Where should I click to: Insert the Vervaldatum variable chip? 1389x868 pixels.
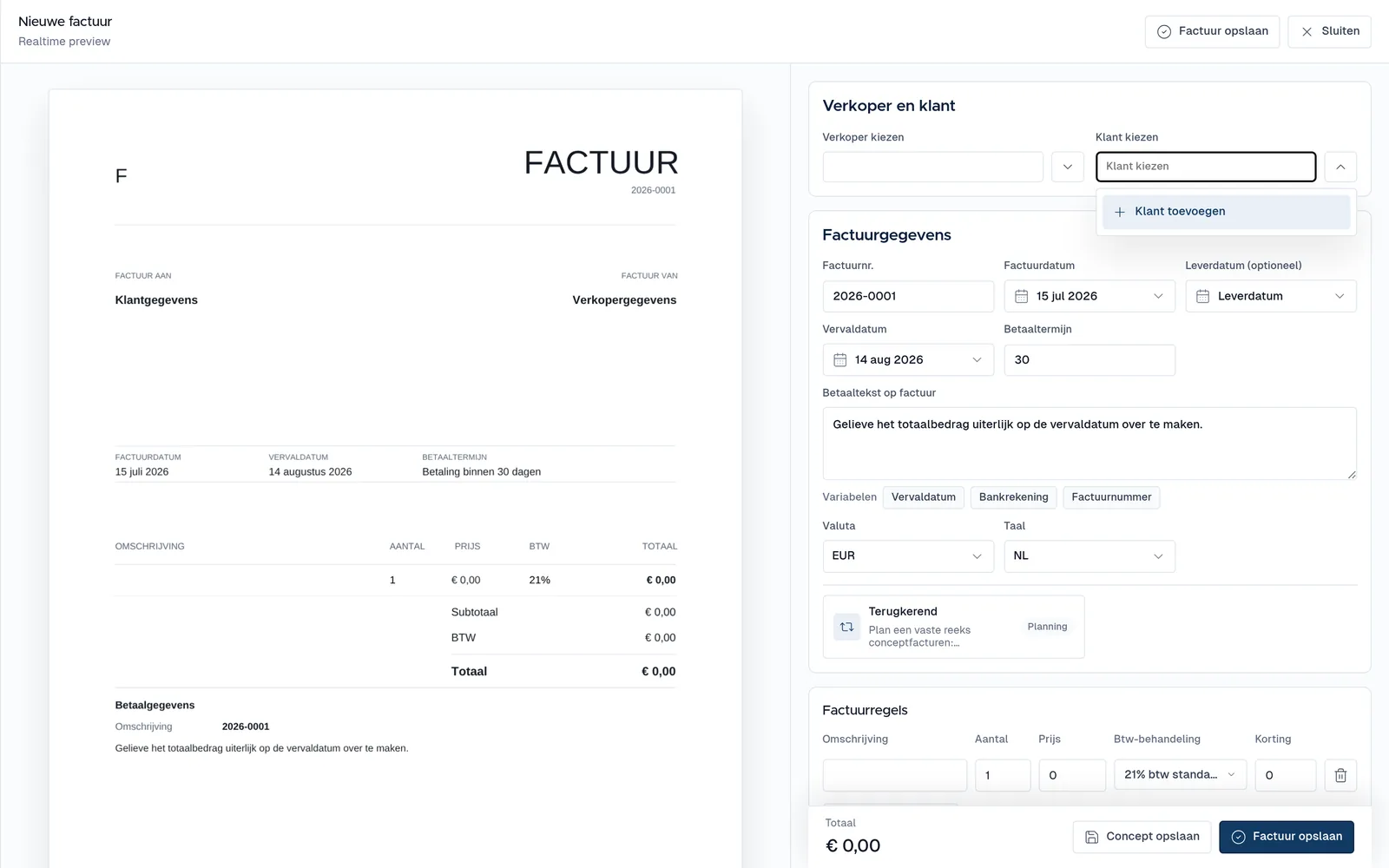(x=924, y=497)
